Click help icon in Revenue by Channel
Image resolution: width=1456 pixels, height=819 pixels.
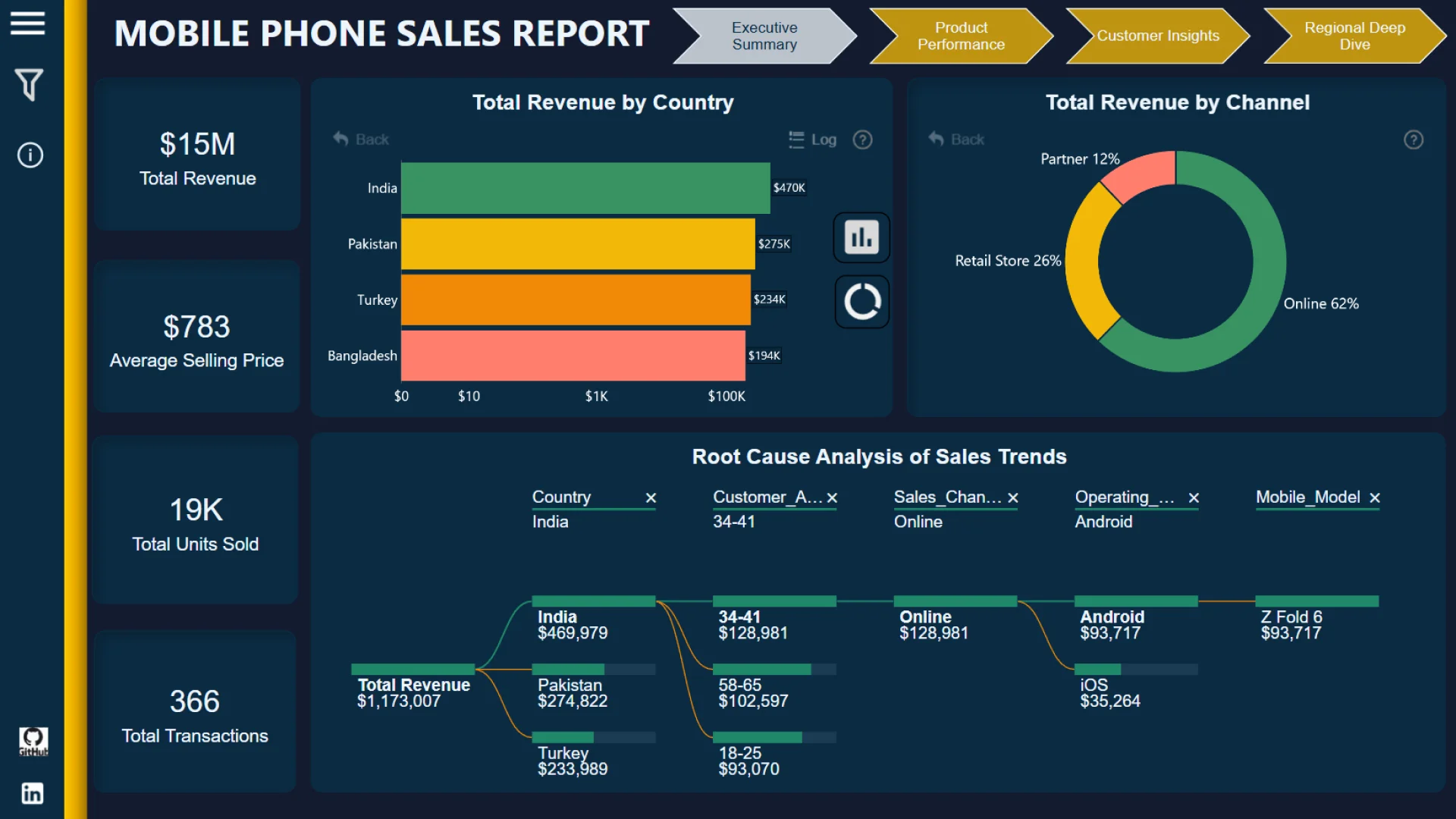coord(1413,140)
